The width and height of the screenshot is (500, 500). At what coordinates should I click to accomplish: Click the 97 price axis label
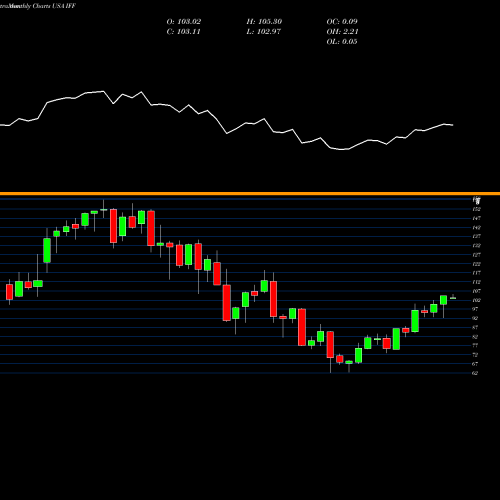click(475, 309)
